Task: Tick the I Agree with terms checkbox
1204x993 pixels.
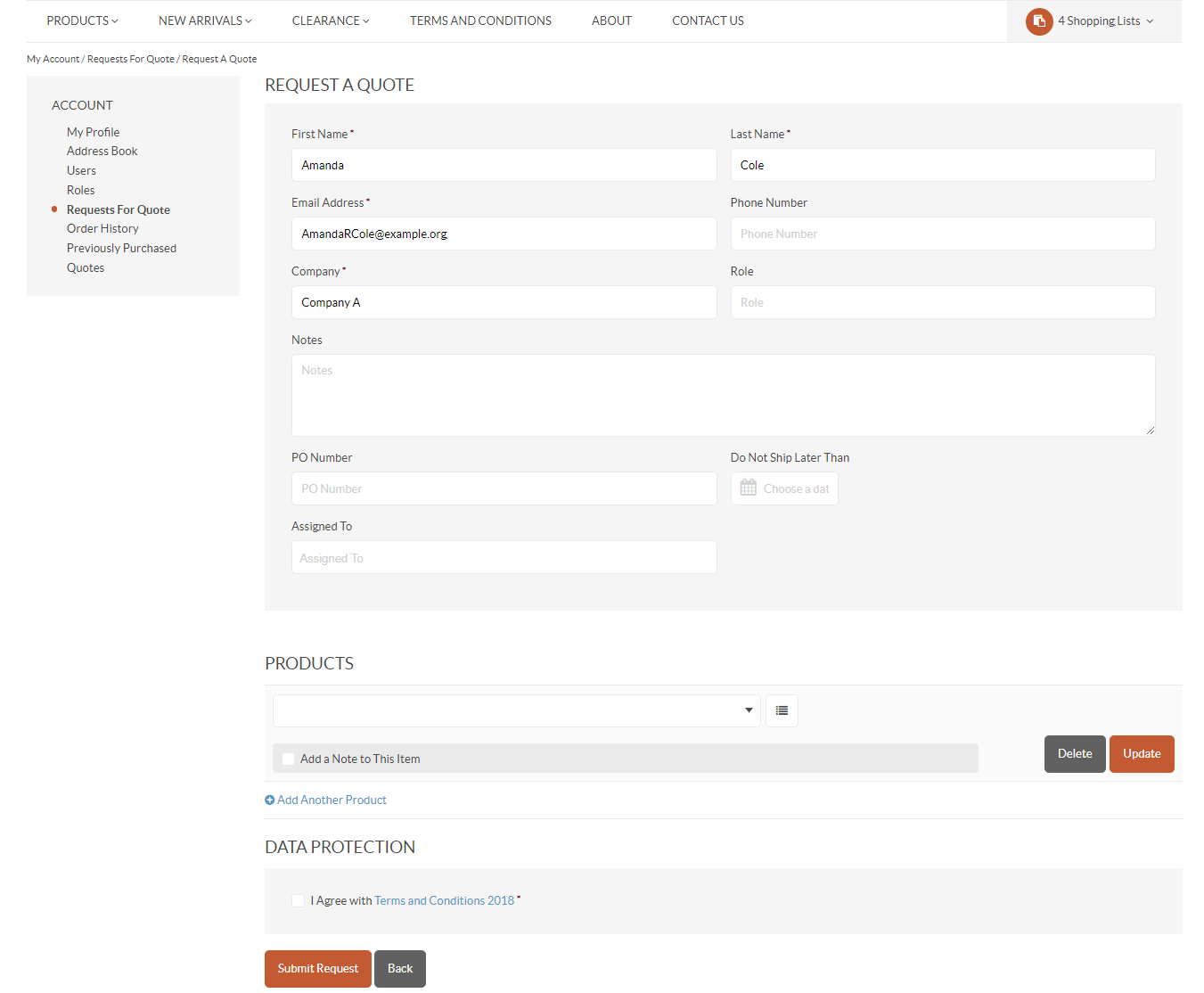Action: 298,901
